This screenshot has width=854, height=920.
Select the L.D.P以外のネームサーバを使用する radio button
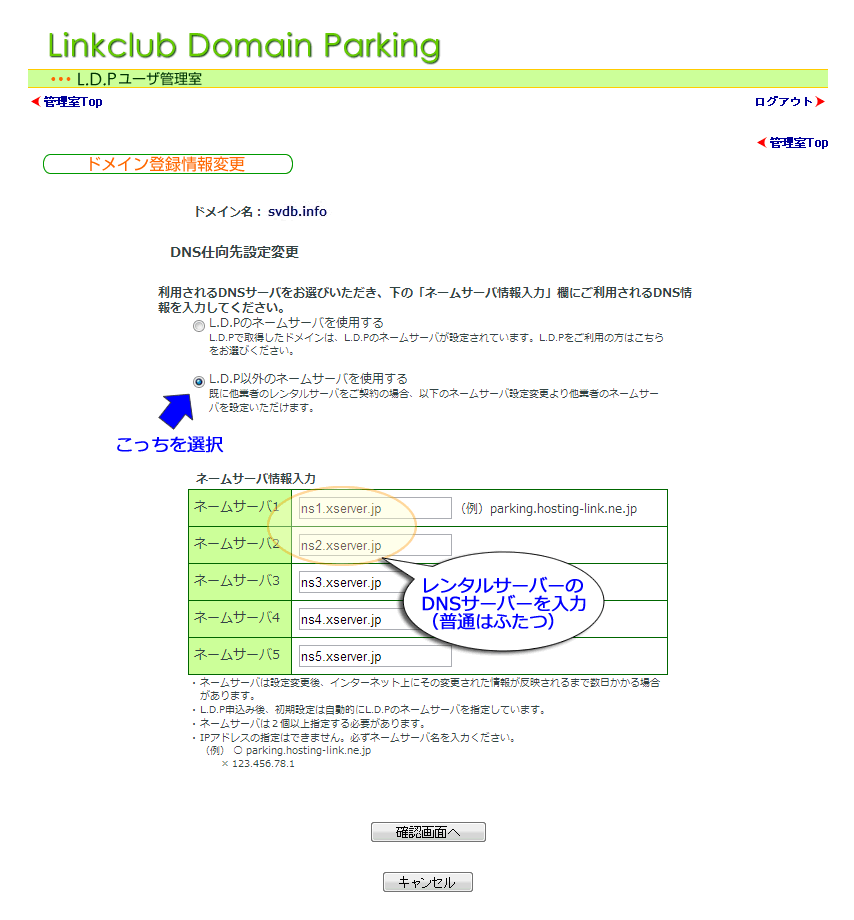[x=199, y=381]
